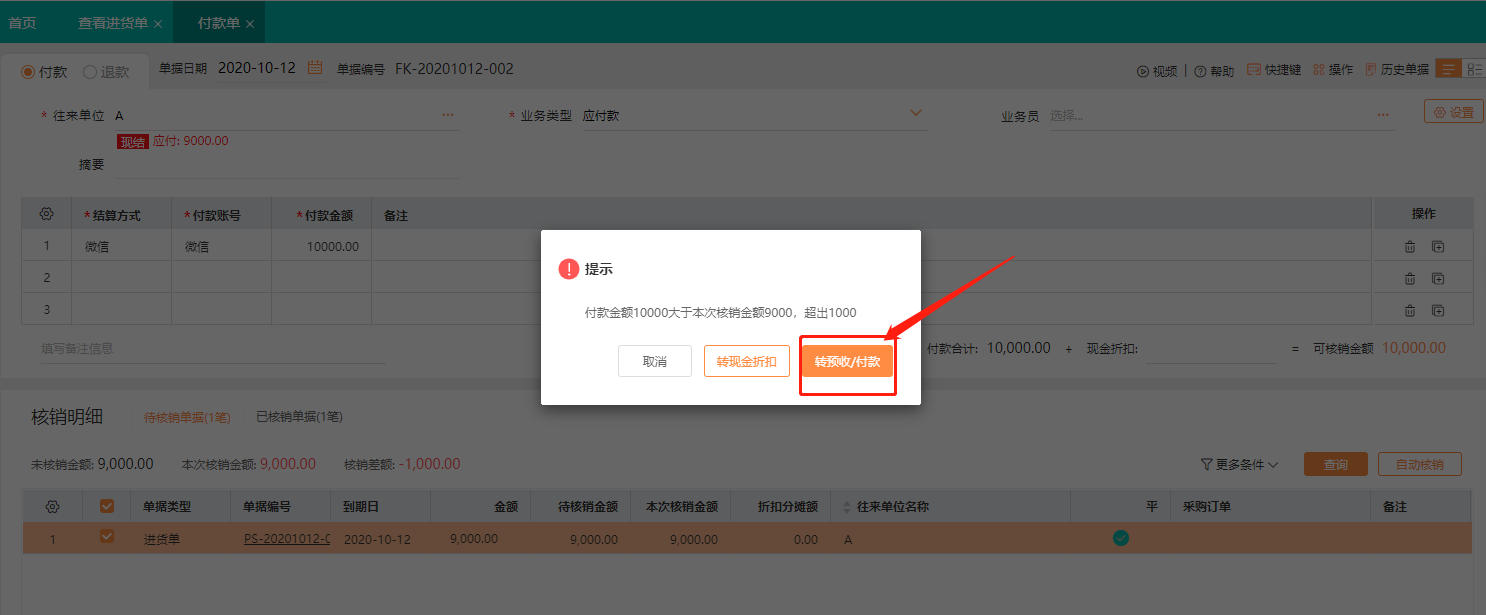Click the 转现金折扣 button
The width and height of the screenshot is (1486, 615).
click(747, 361)
